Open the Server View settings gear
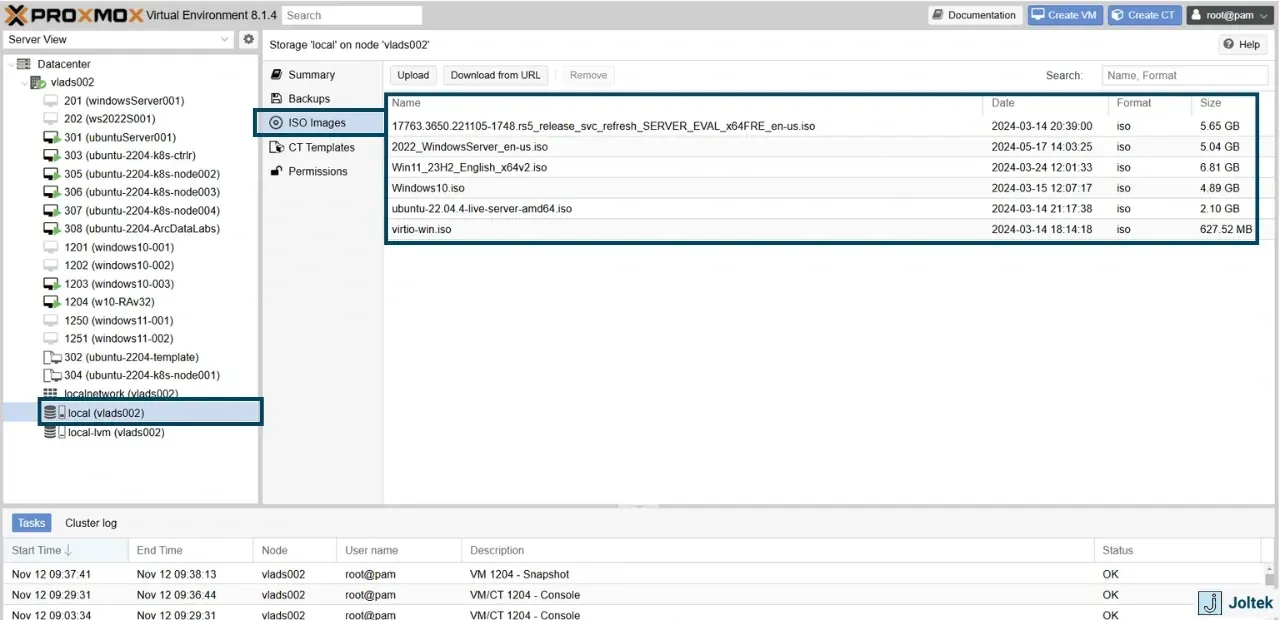Screen dimensions: 1280x620 point(249,39)
